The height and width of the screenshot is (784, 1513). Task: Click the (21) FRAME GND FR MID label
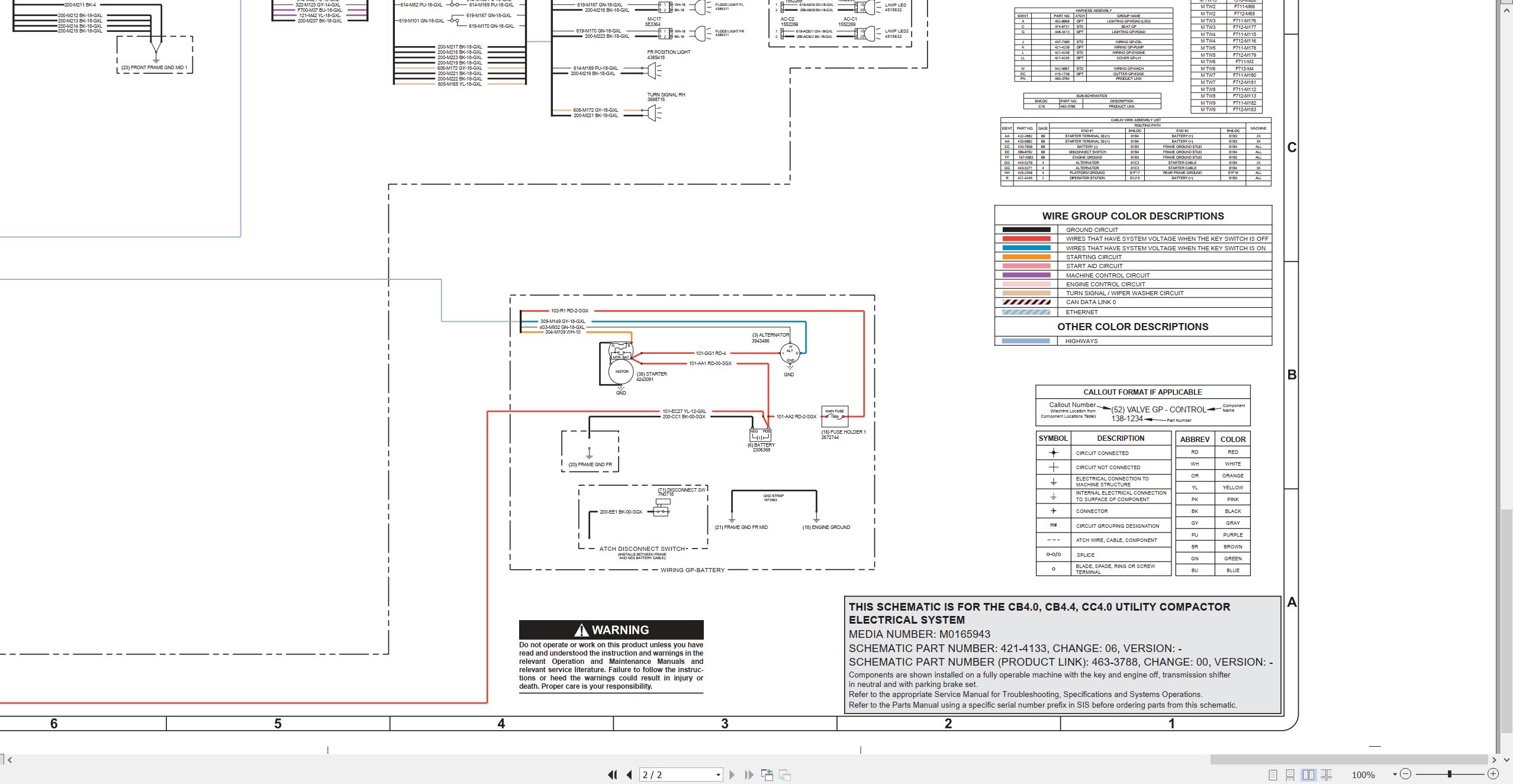click(x=741, y=527)
